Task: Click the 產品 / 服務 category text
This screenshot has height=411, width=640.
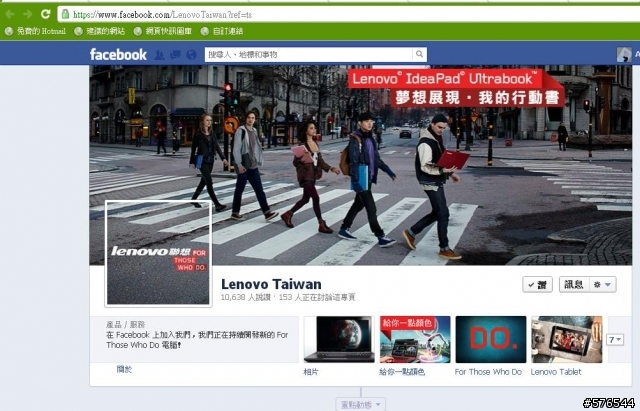Action: point(125,324)
